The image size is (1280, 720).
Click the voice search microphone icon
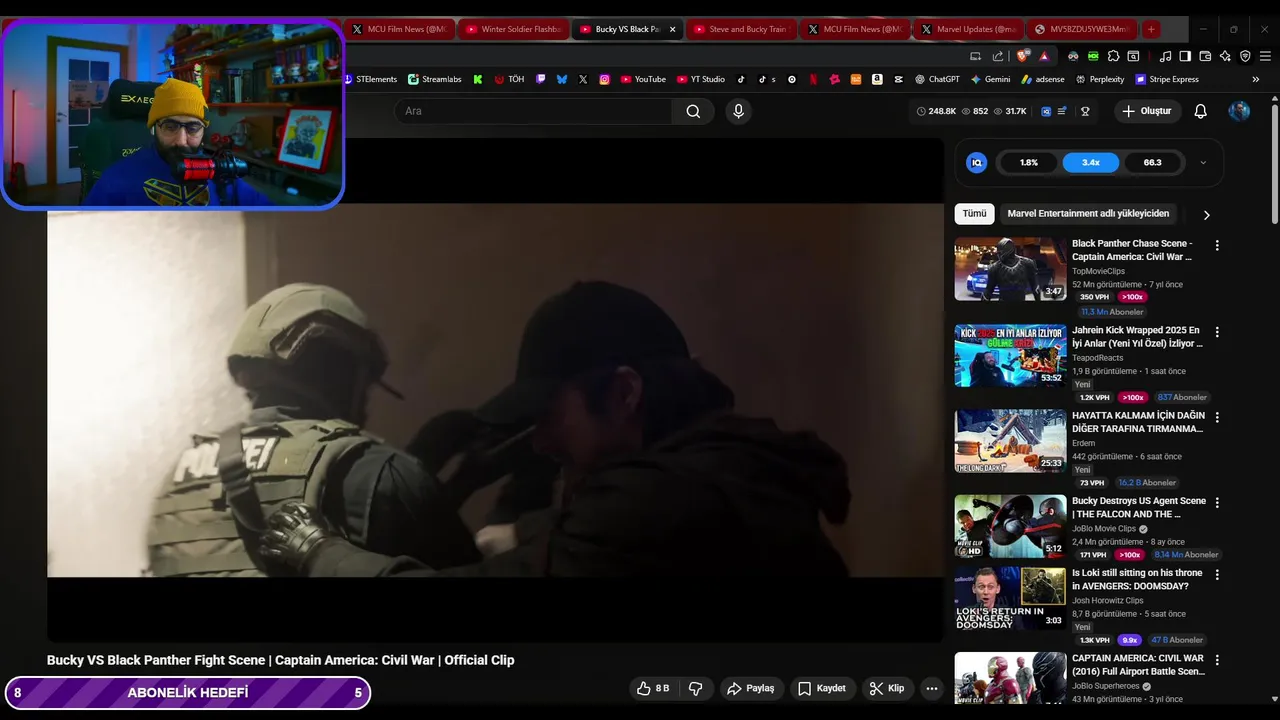738,111
